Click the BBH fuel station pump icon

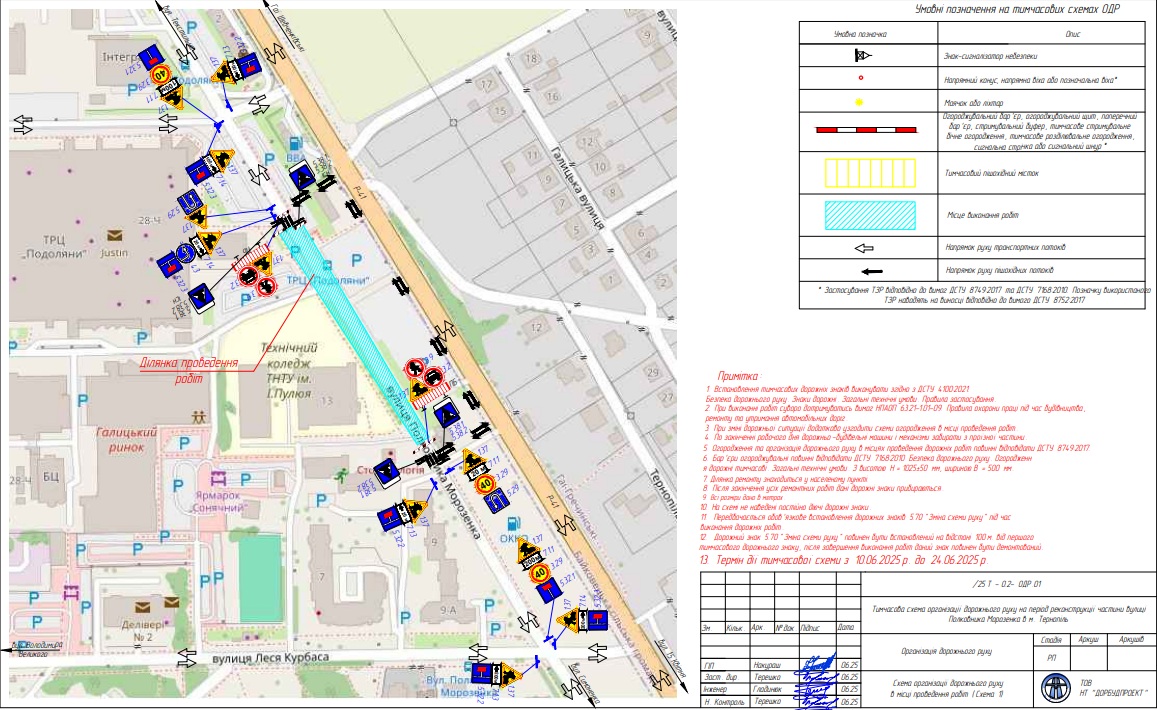click(294, 143)
